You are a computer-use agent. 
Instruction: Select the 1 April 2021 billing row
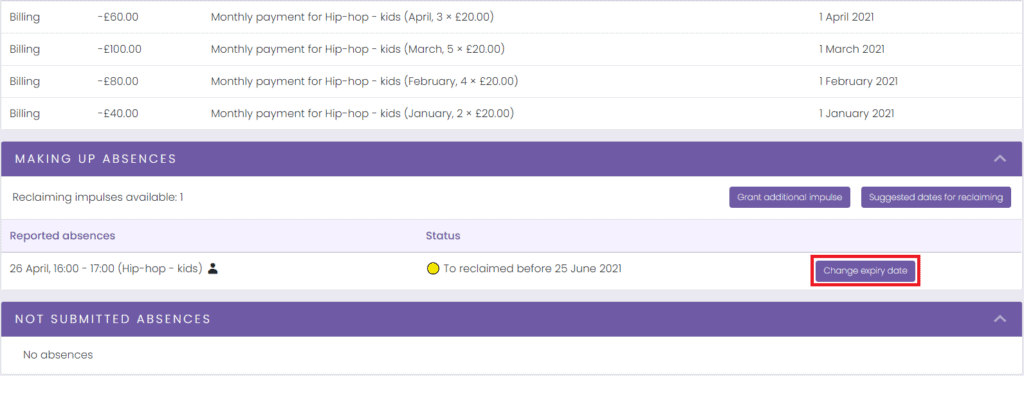(511, 17)
